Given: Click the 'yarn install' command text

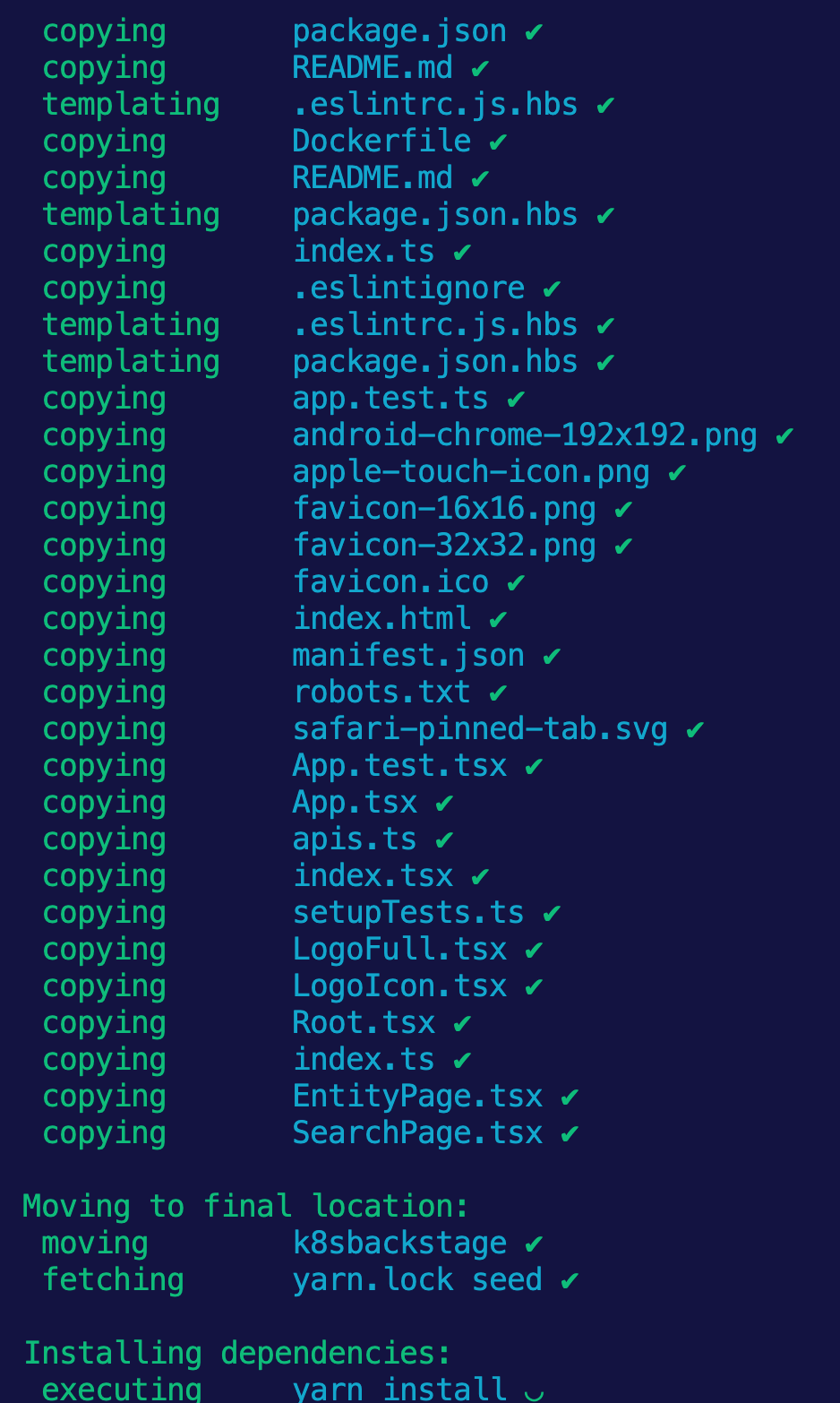Looking at the screenshot, I should [x=399, y=1390].
